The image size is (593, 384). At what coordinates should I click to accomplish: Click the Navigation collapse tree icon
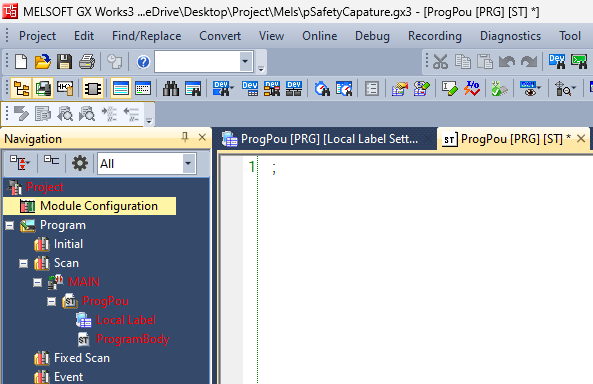point(51,160)
